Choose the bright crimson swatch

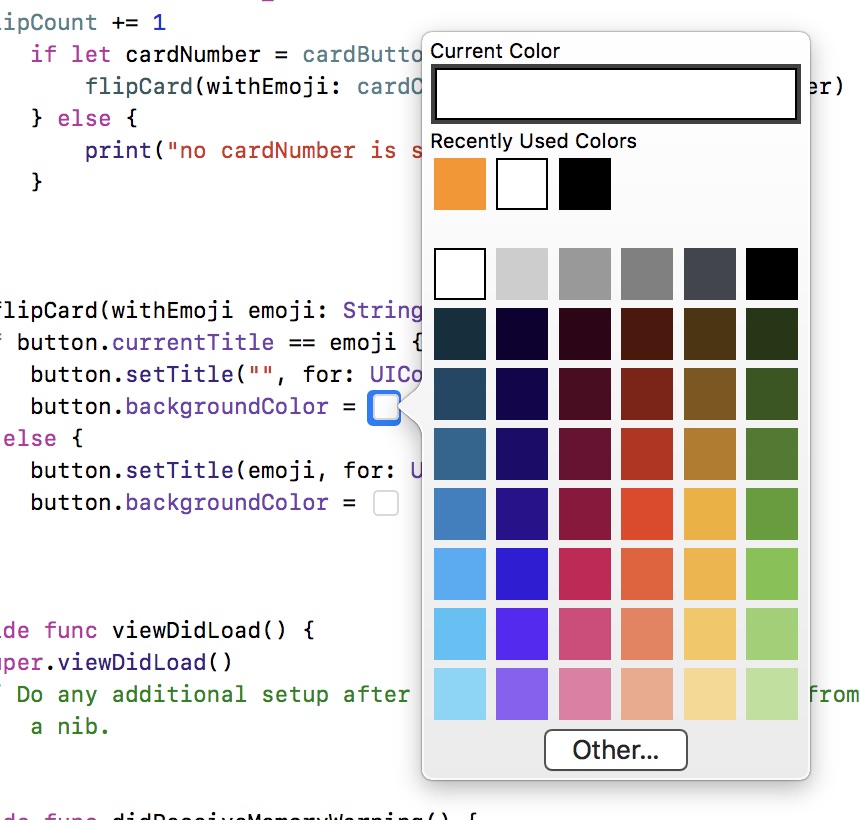pyautogui.click(x=585, y=574)
